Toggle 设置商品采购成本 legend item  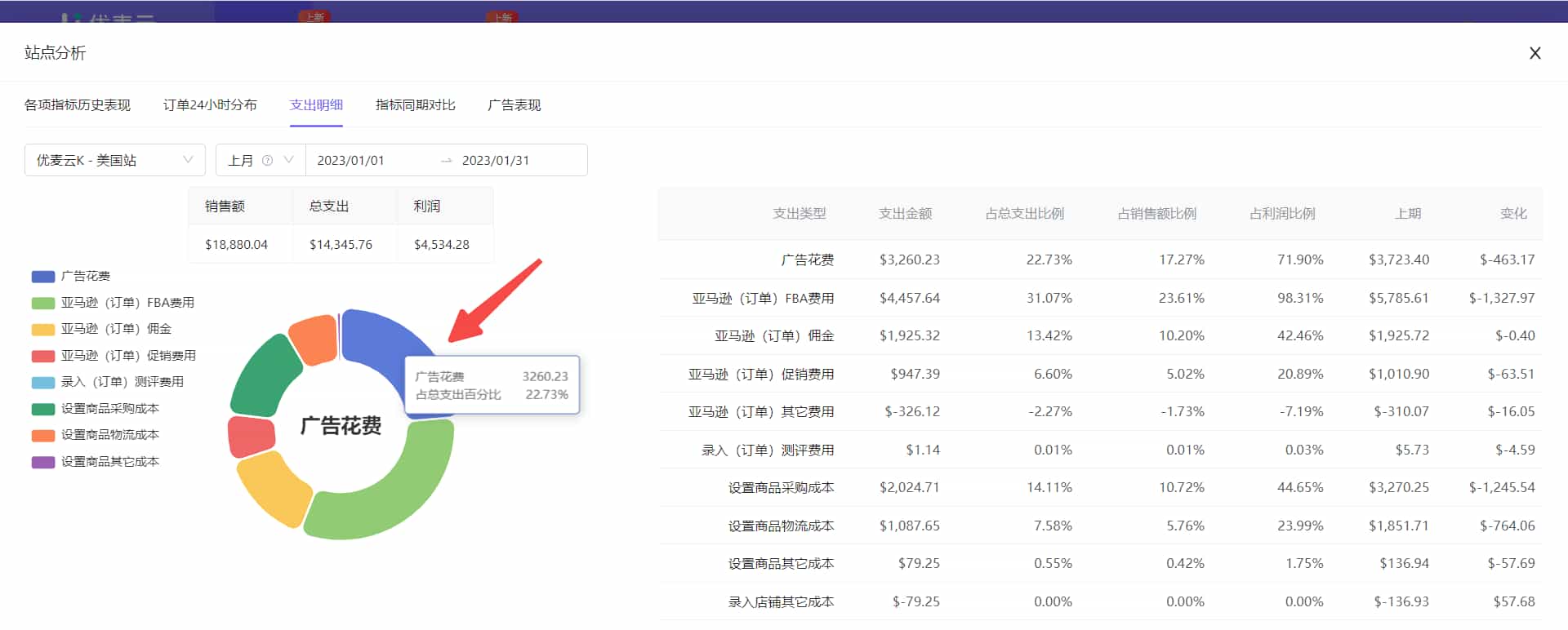pyautogui.click(x=96, y=409)
